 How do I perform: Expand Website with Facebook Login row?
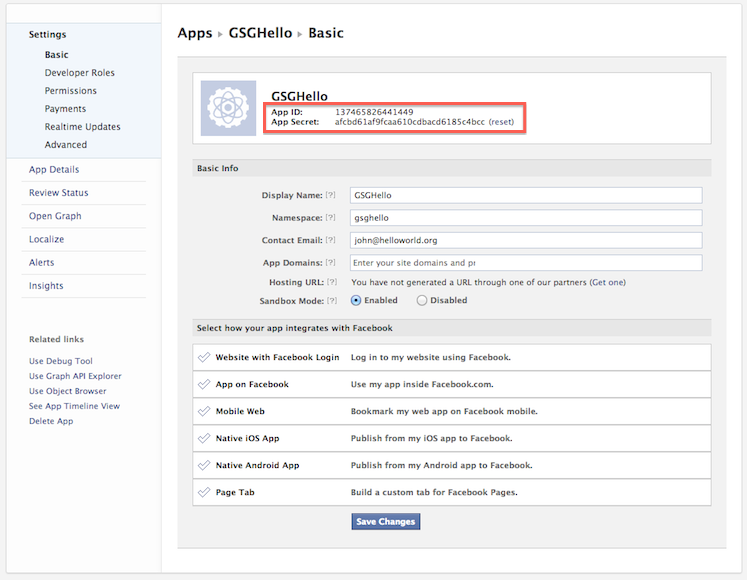pyautogui.click(x=452, y=357)
